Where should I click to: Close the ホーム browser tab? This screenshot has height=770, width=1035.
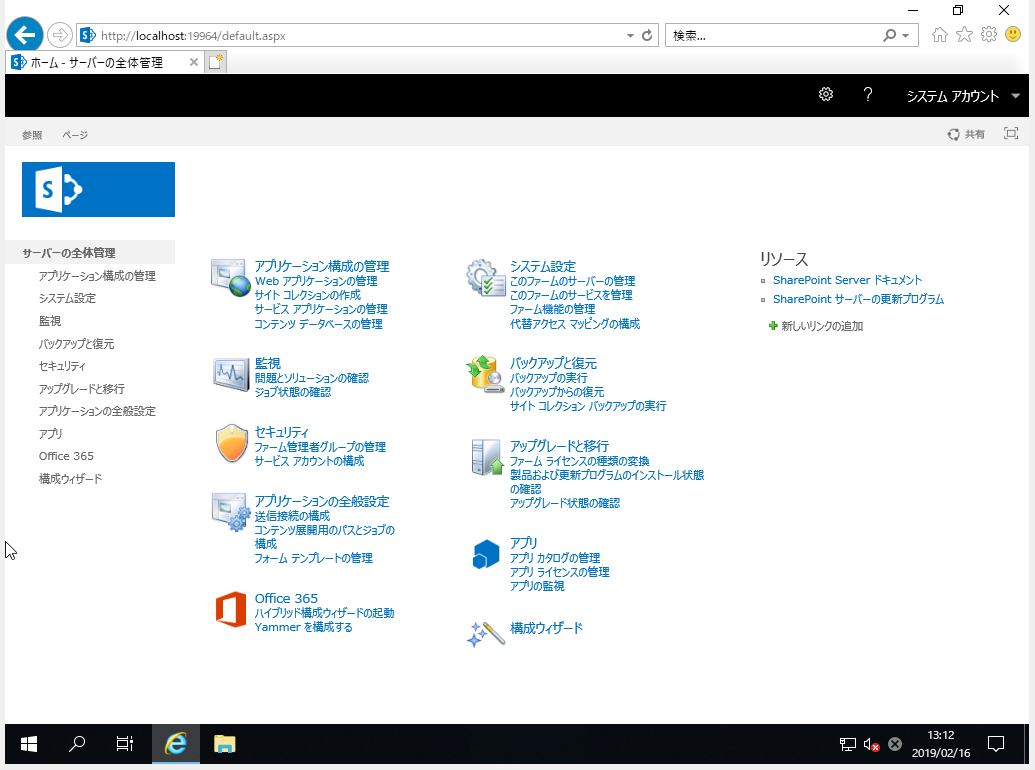click(193, 62)
